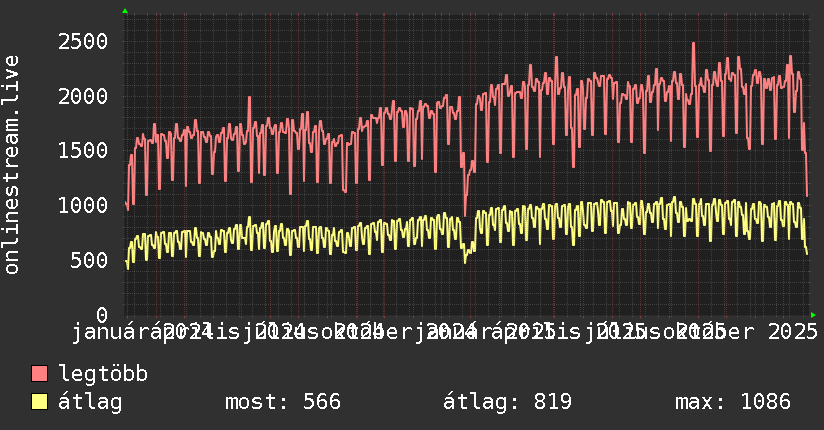This screenshot has height=430, width=824.
Task: Select the átlag legend label beside yellow swatch
Action: pyautogui.click(x=90, y=402)
